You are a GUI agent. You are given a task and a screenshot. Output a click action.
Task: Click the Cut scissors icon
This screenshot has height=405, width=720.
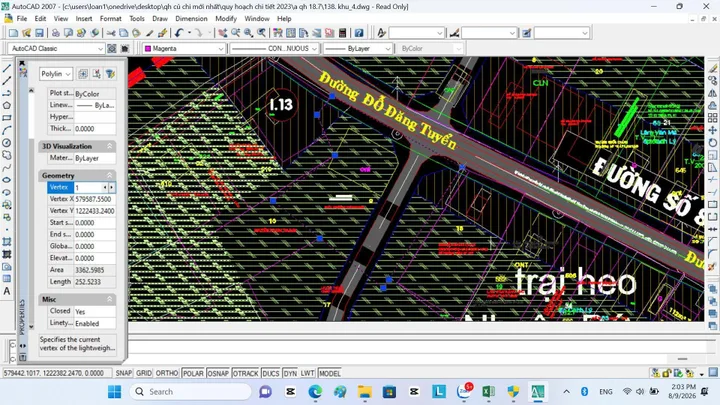[111, 33]
